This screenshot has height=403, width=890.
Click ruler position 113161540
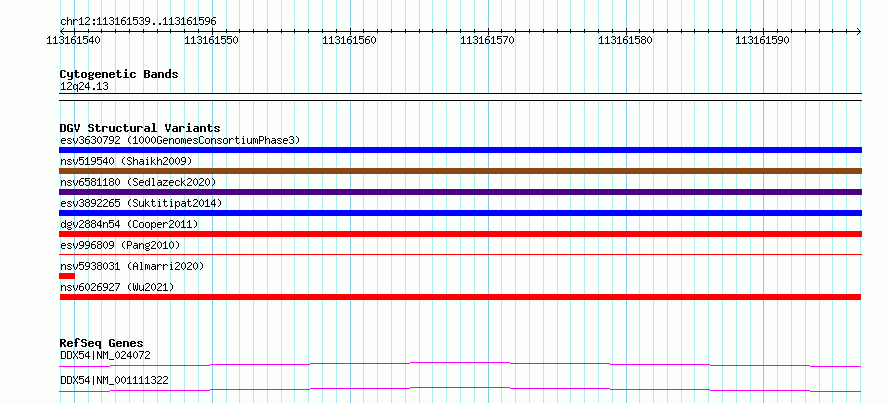[74, 40]
